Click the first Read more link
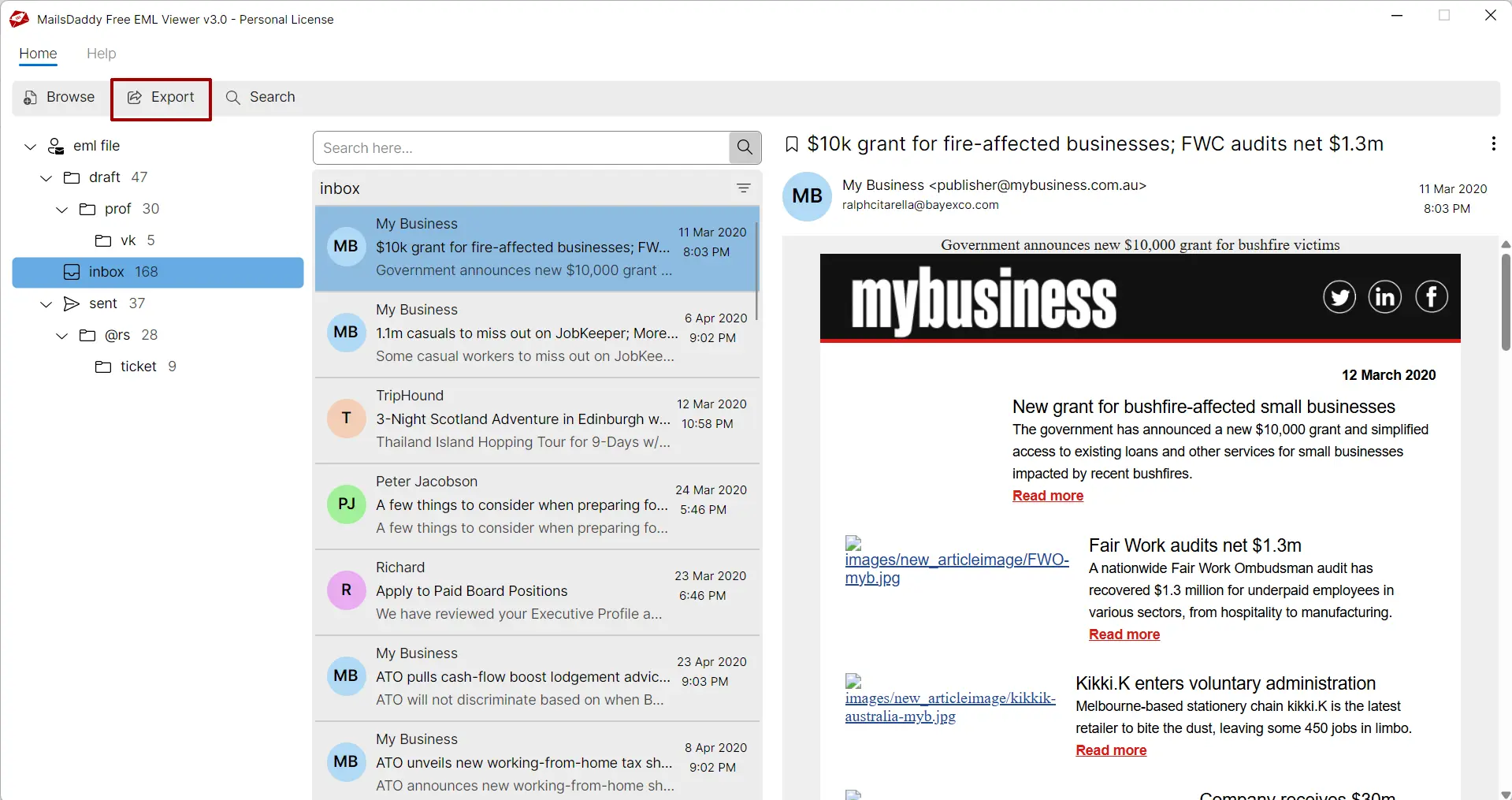The image size is (1512, 800). click(x=1047, y=496)
